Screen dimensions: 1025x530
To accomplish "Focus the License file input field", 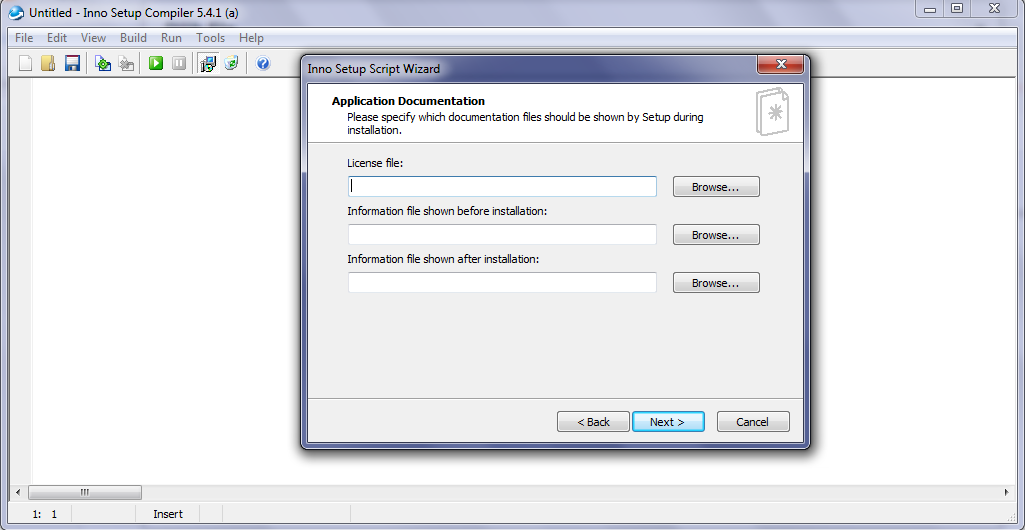I will coord(502,186).
